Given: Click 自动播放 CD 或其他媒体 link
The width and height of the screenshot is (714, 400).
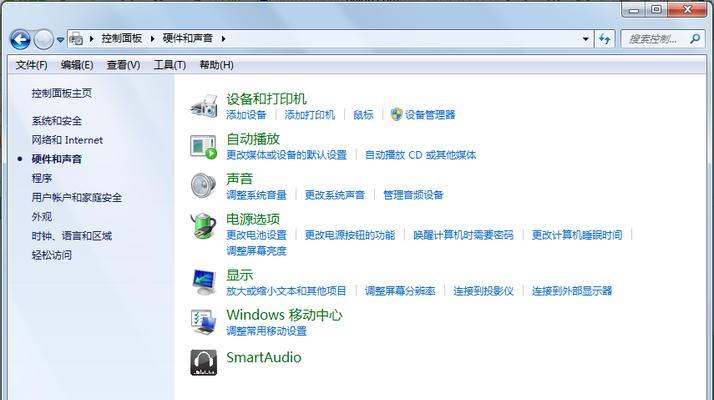Looking at the screenshot, I should 420,155.
